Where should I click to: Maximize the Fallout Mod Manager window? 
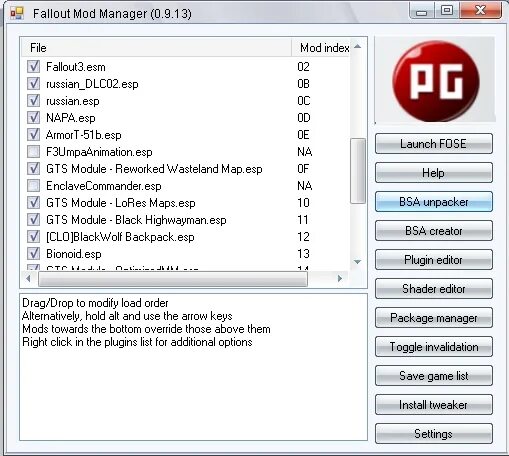pyautogui.click(x=447, y=11)
